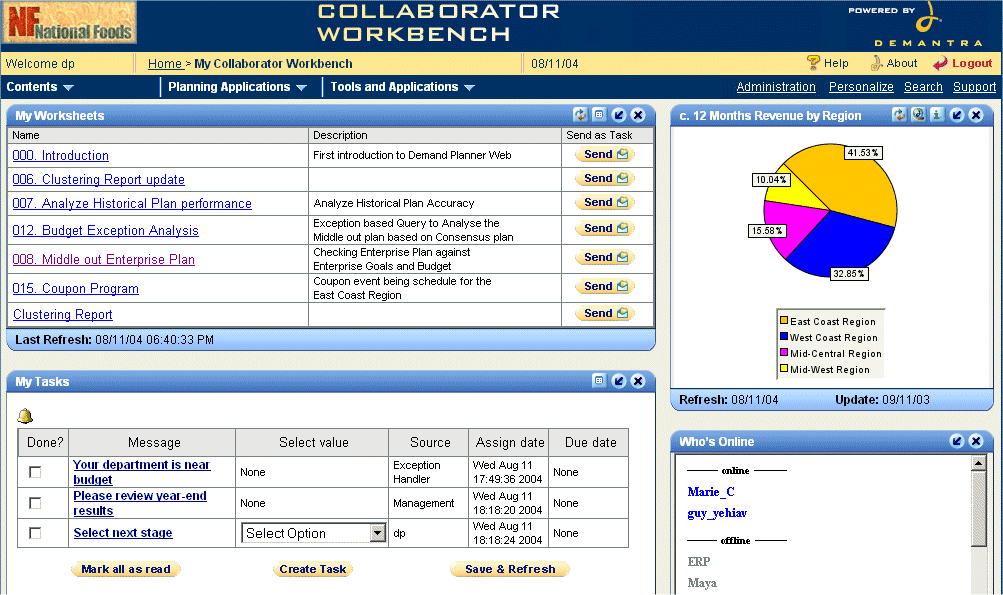Send 015. Coupon Program as task

coord(605,286)
